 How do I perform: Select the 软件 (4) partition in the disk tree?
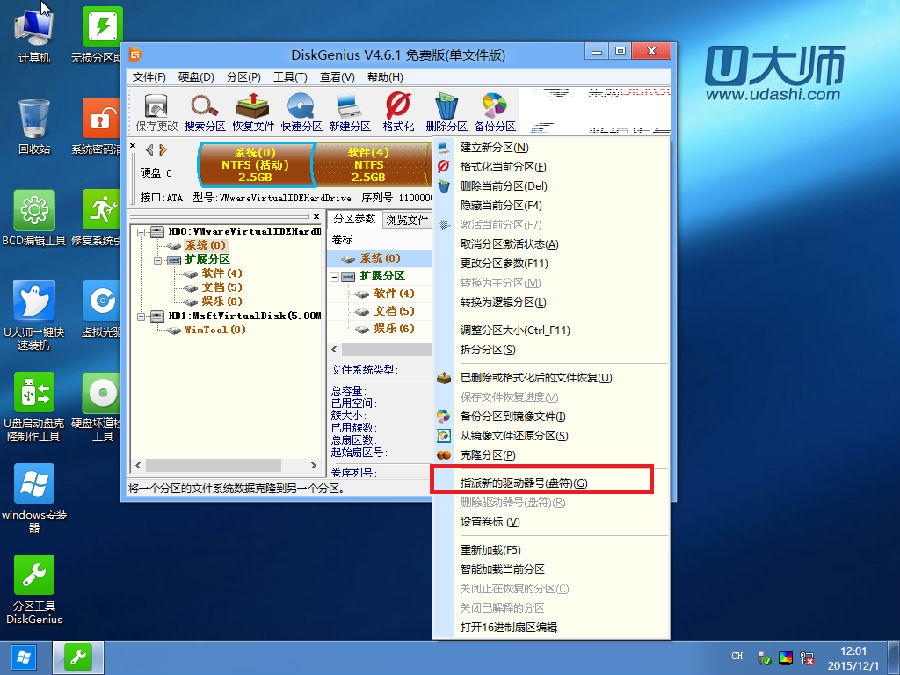click(214, 273)
